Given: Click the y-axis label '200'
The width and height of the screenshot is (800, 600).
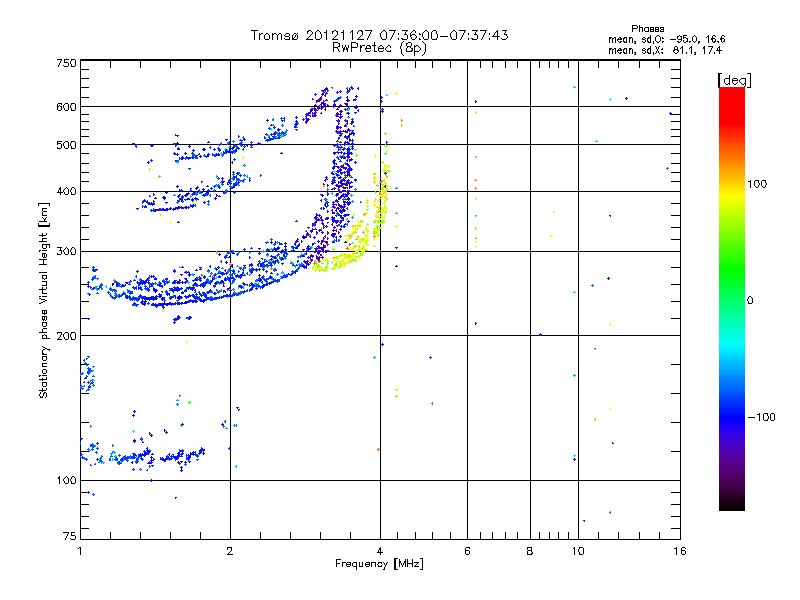Looking at the screenshot, I should 67,336.
